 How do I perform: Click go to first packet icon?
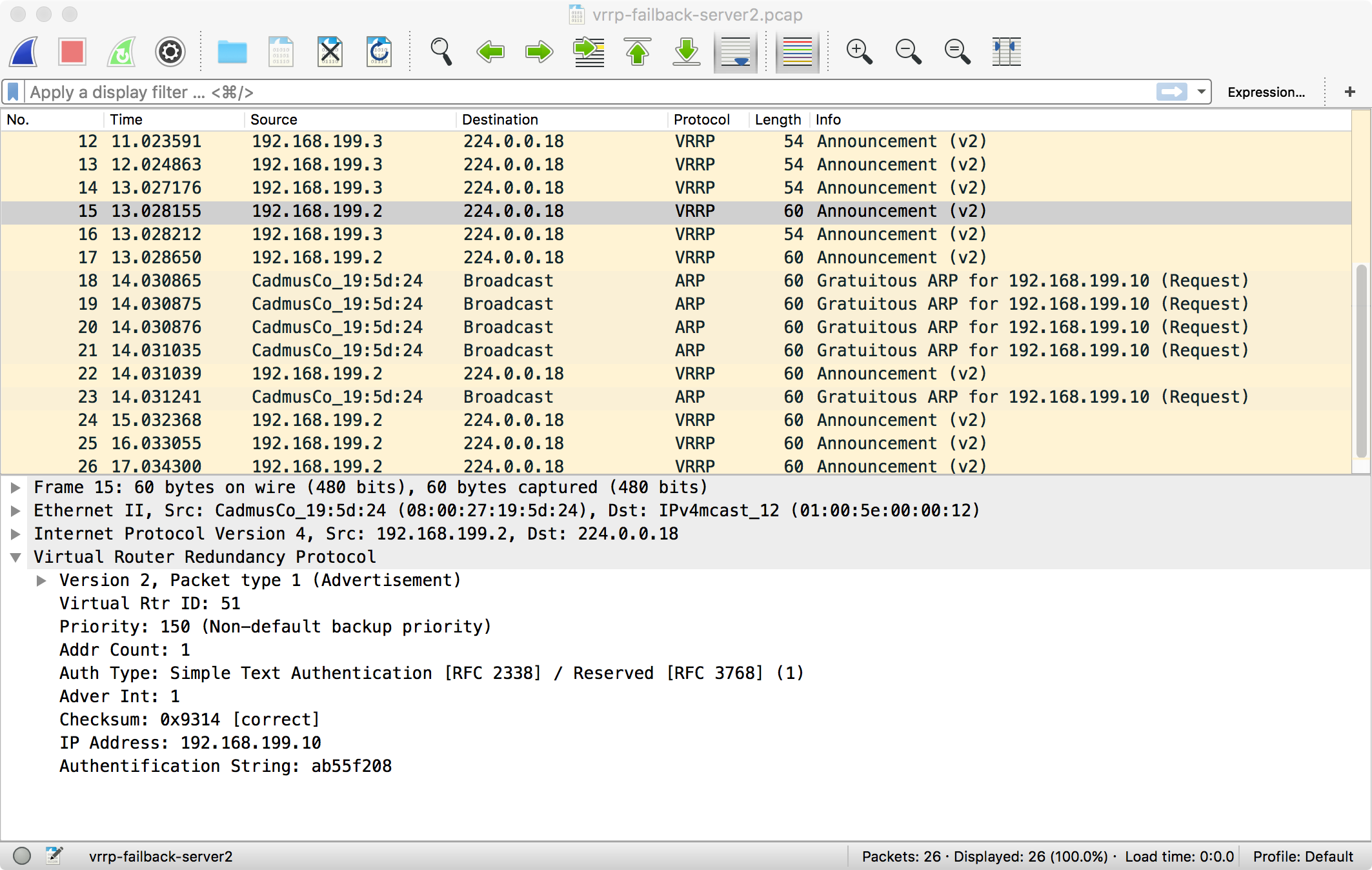coord(638,52)
